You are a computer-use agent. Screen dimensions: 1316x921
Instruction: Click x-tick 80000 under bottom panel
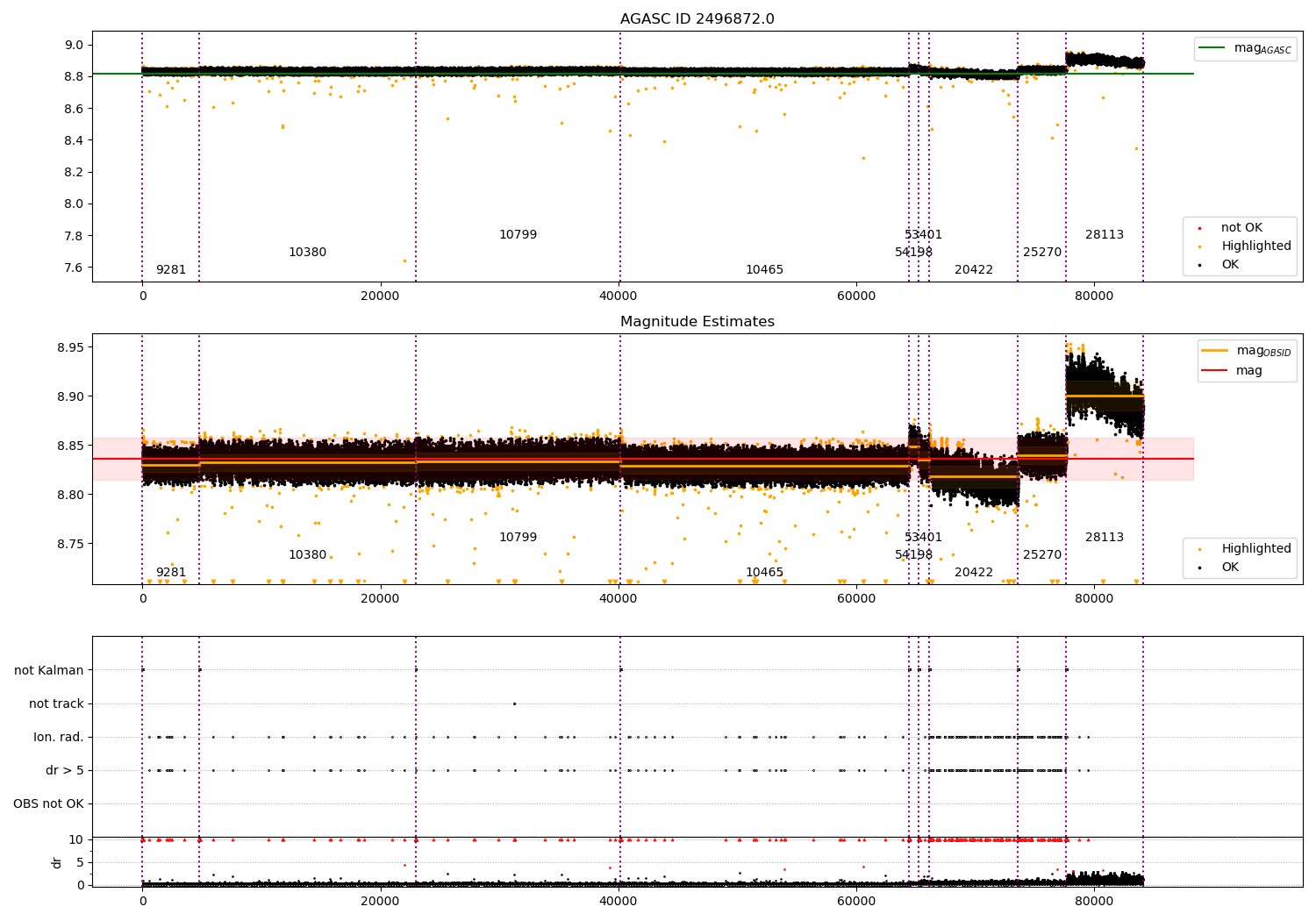point(1095,901)
